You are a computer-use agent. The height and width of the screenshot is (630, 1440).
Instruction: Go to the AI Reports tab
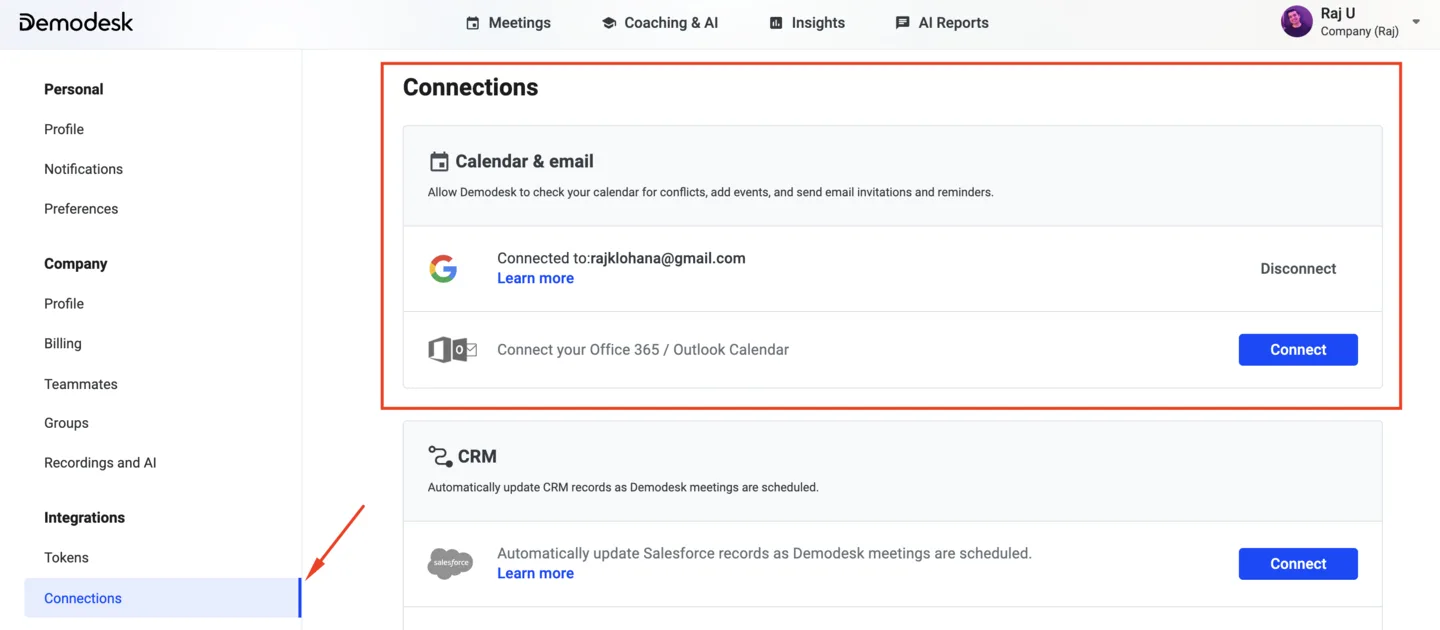pyautogui.click(x=942, y=23)
